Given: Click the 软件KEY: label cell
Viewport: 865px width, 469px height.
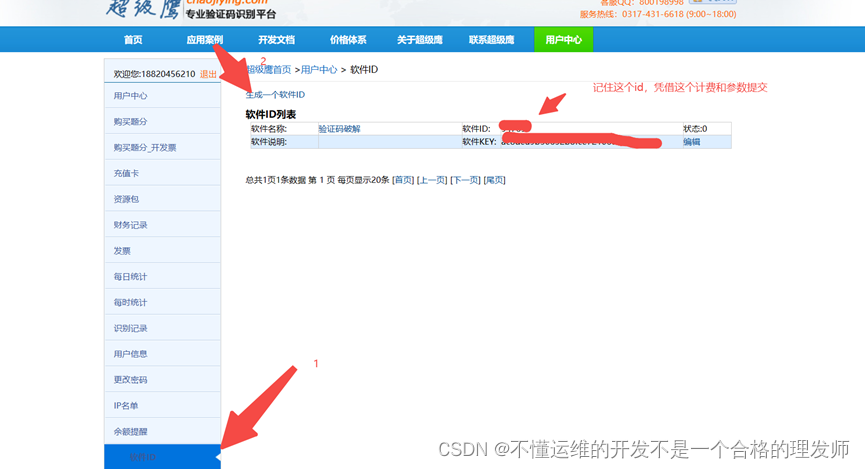Looking at the screenshot, I should tap(479, 142).
